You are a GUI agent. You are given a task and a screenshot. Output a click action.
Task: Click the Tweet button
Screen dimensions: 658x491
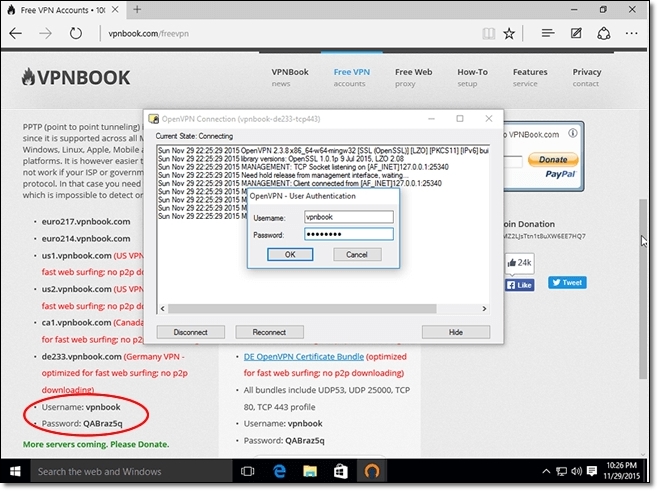tap(567, 282)
